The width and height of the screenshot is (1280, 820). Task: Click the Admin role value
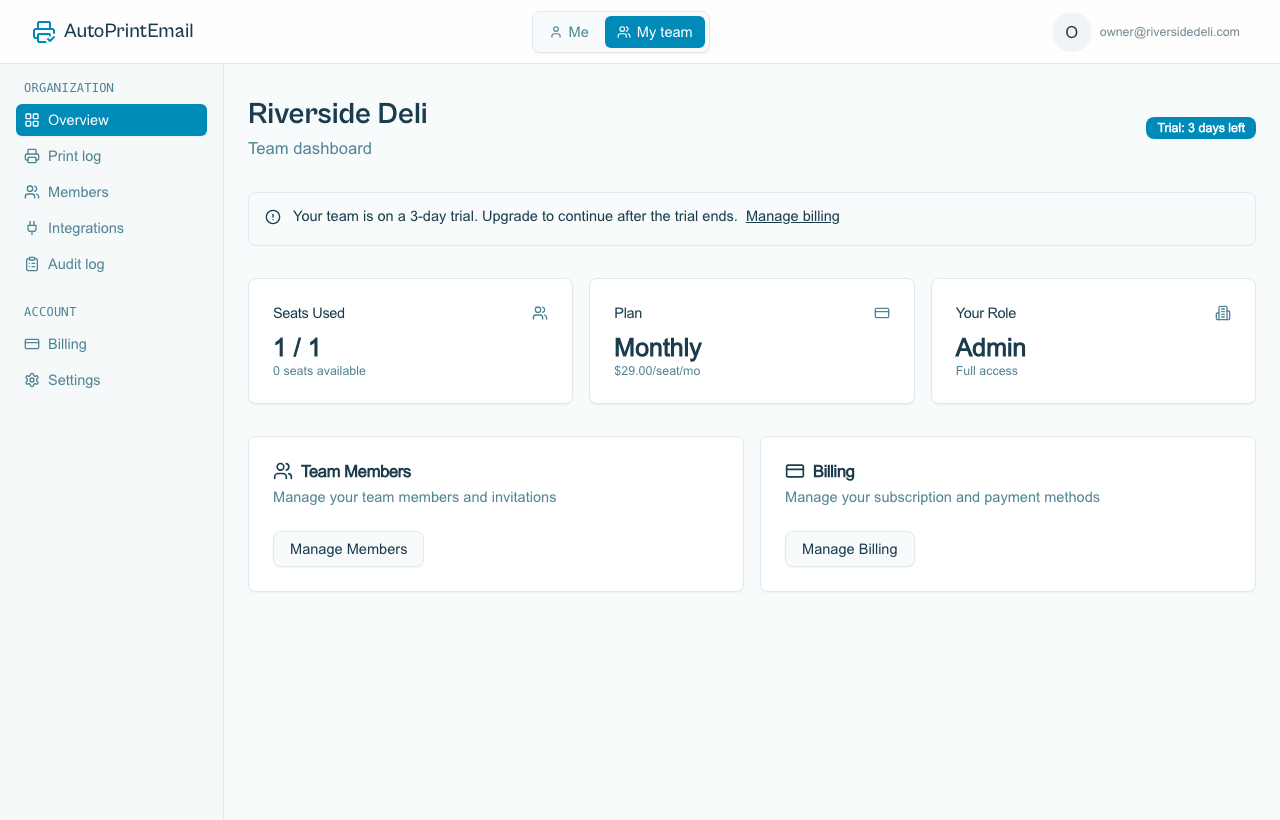coord(991,348)
